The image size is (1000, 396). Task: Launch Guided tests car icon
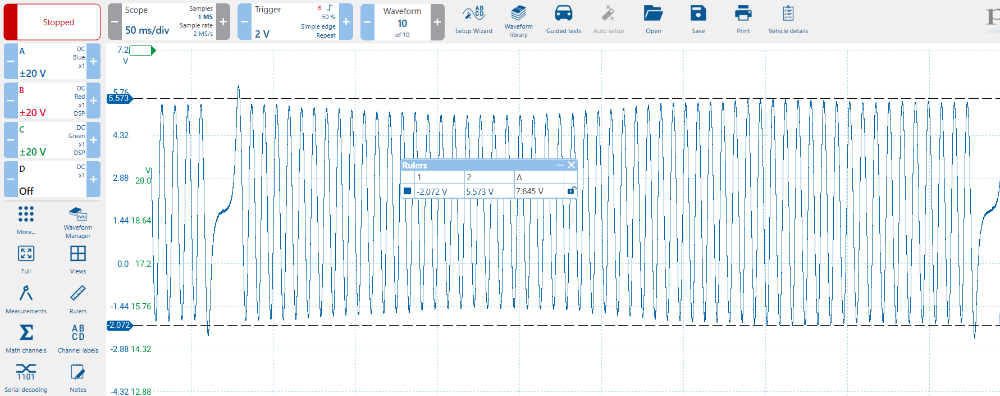[x=563, y=19]
